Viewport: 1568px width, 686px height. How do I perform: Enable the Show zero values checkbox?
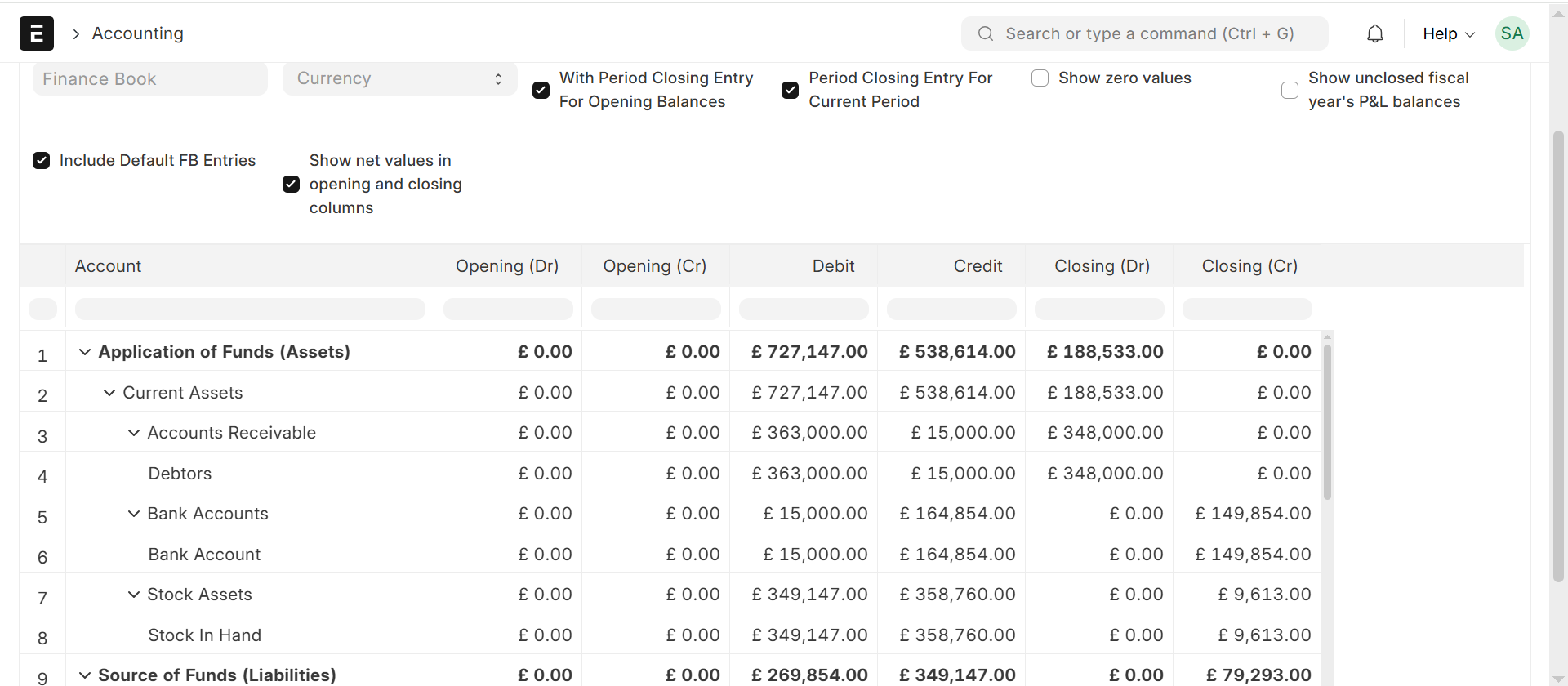click(1040, 78)
